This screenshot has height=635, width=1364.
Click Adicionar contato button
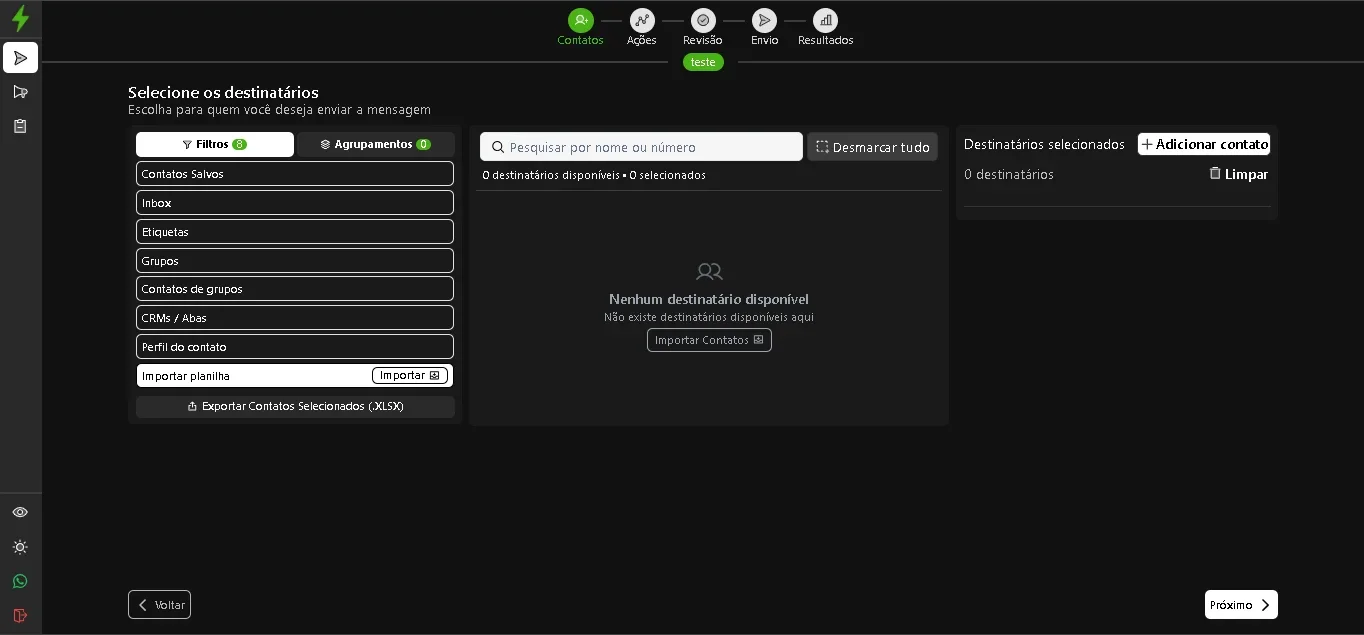coord(1204,144)
